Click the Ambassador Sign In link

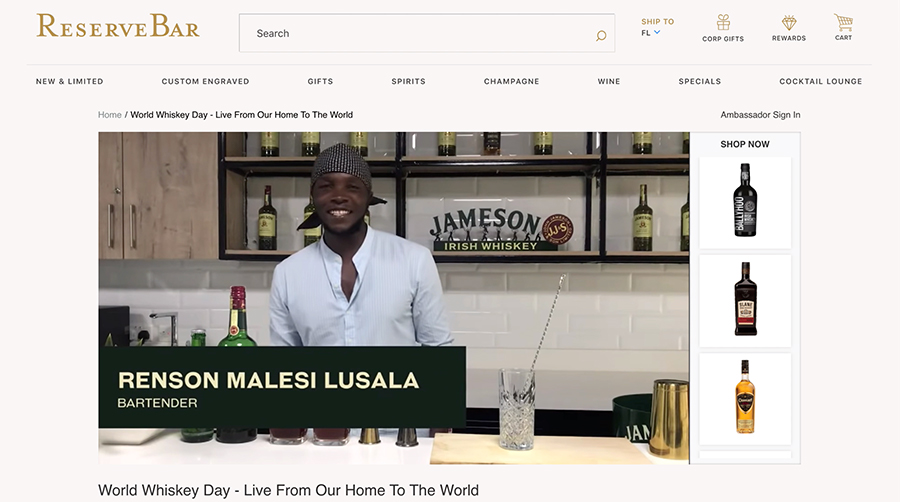tap(760, 115)
